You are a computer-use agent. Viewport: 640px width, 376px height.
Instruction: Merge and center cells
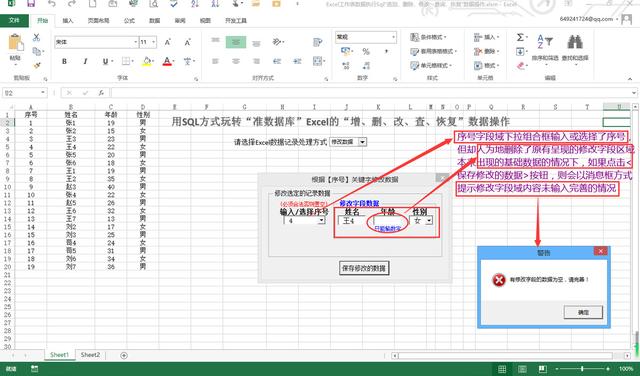pos(318,61)
